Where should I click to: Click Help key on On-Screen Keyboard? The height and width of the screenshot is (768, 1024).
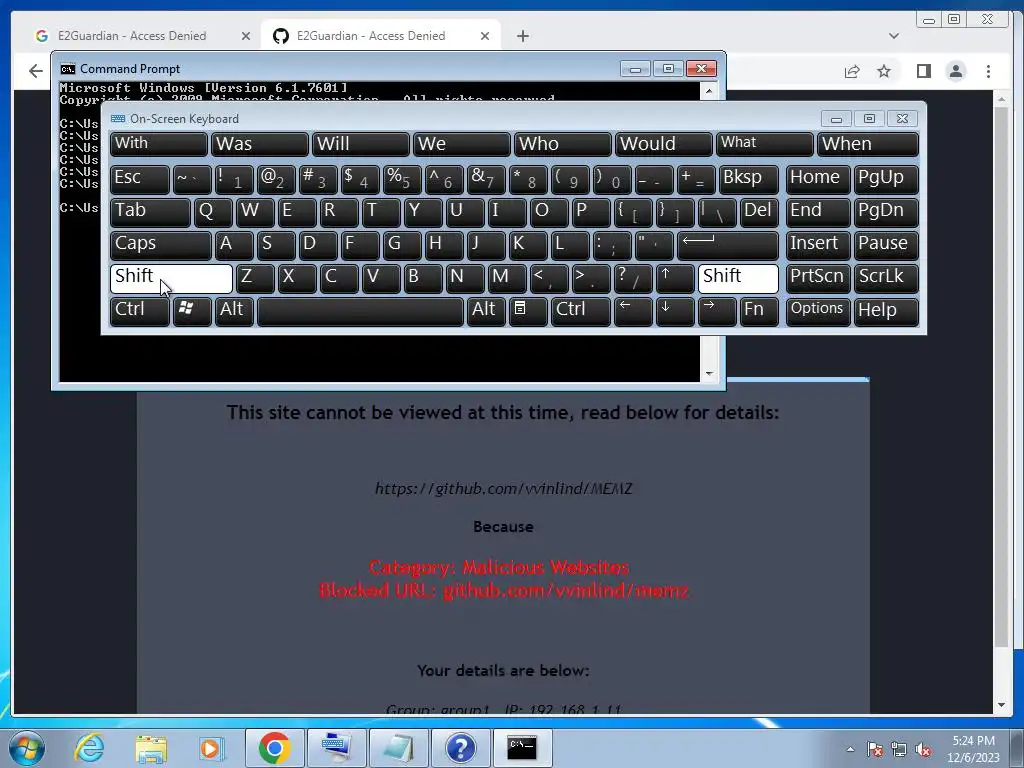tap(886, 312)
